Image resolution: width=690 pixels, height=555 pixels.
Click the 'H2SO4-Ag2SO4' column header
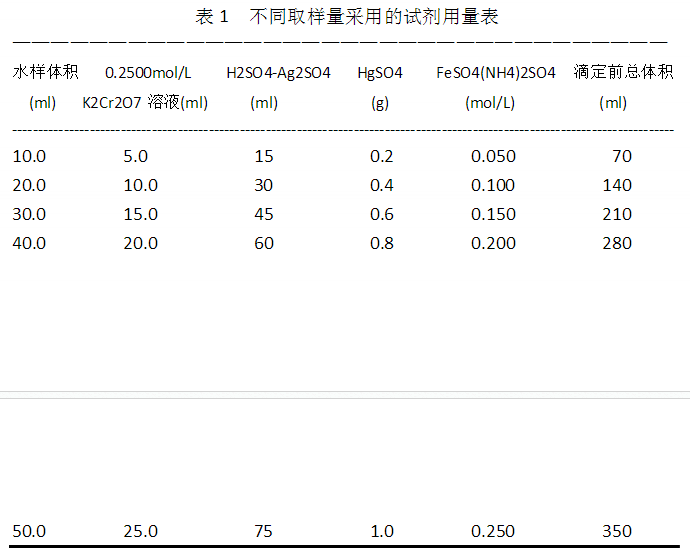[x=278, y=73]
